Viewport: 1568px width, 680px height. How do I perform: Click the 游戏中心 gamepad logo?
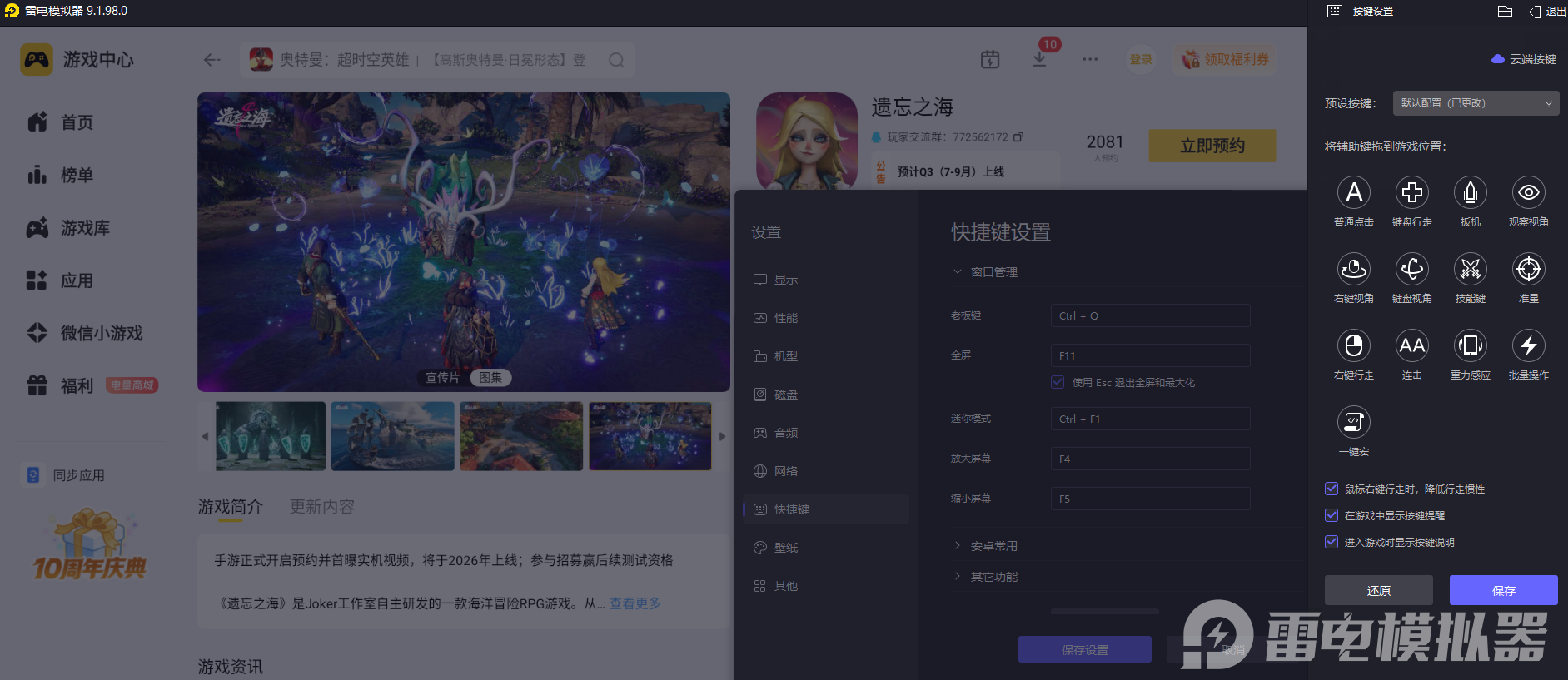tap(37, 60)
